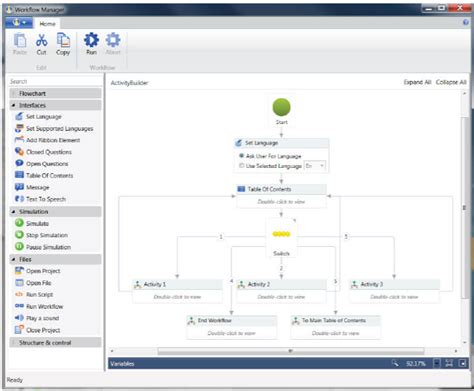Click the help icon in ribbon corner
Screen dimensions: 474x391
point(466,22)
